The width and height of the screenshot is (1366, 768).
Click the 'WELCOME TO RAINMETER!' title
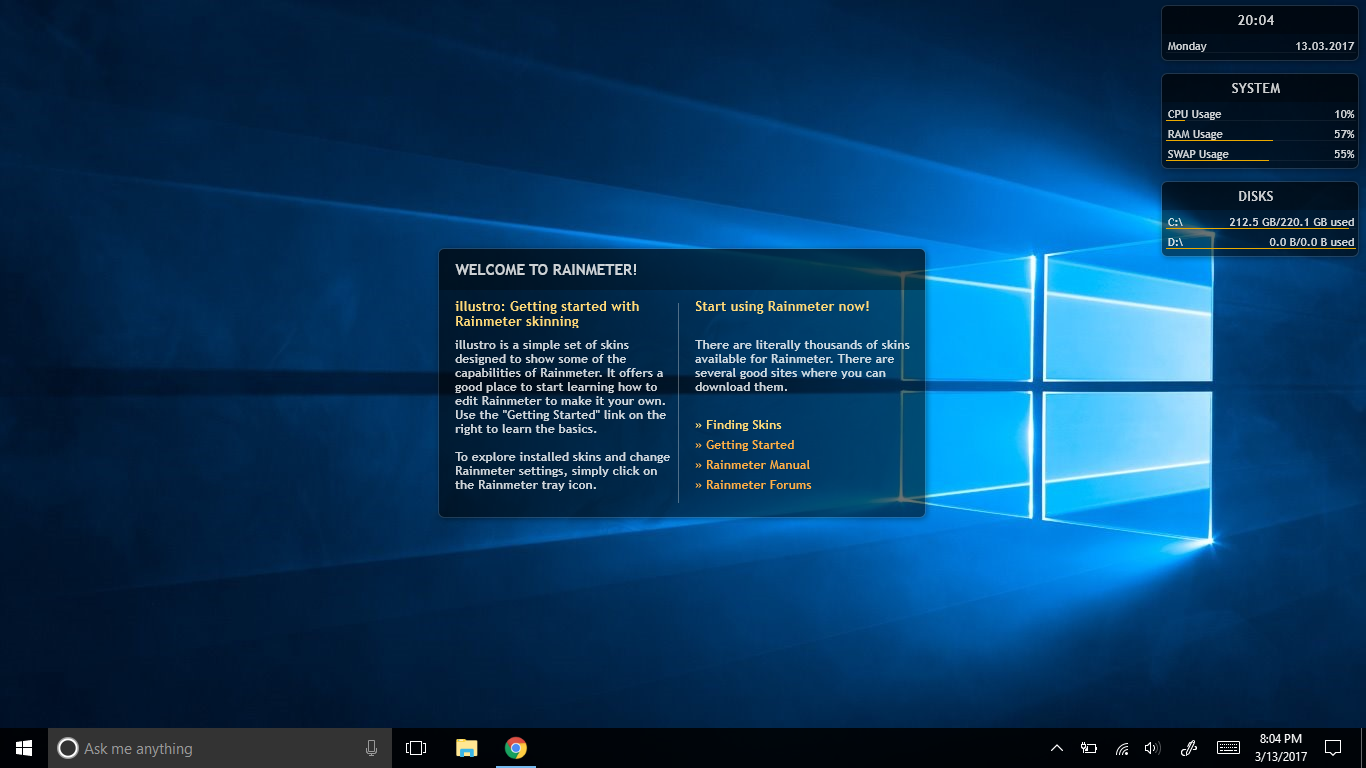[546, 270]
